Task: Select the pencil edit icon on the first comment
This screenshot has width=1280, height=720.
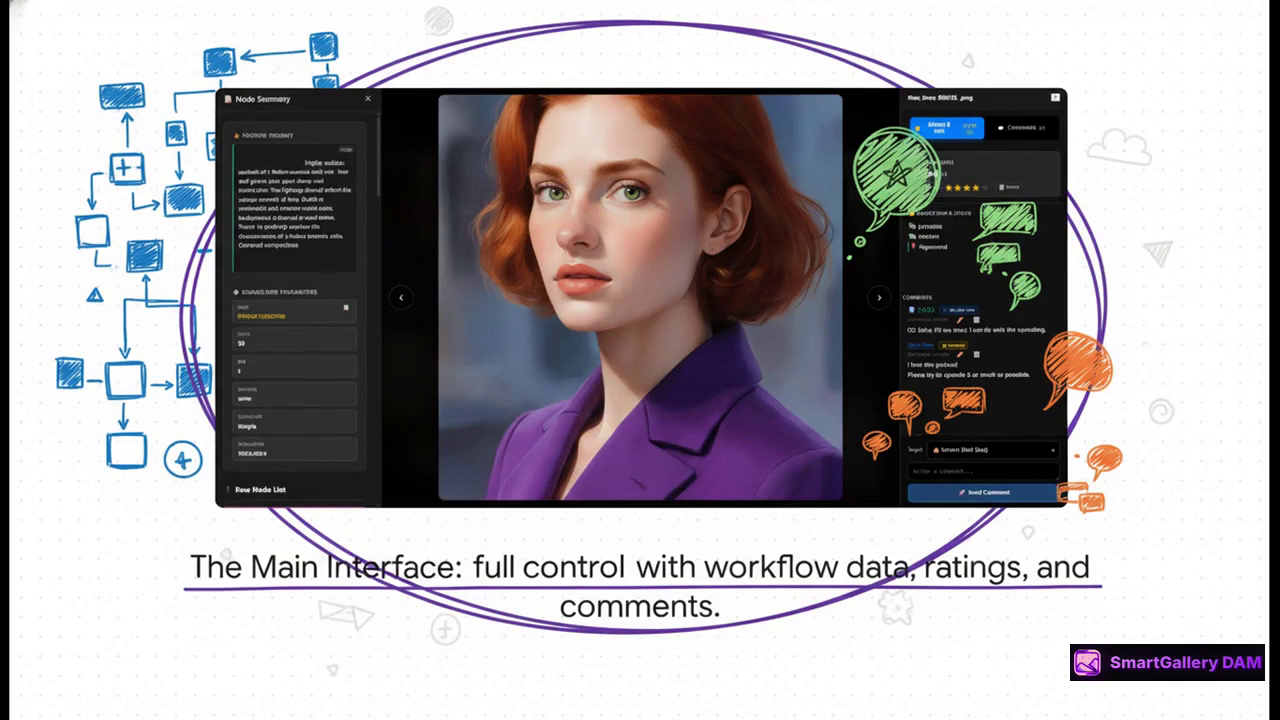Action: [x=960, y=320]
